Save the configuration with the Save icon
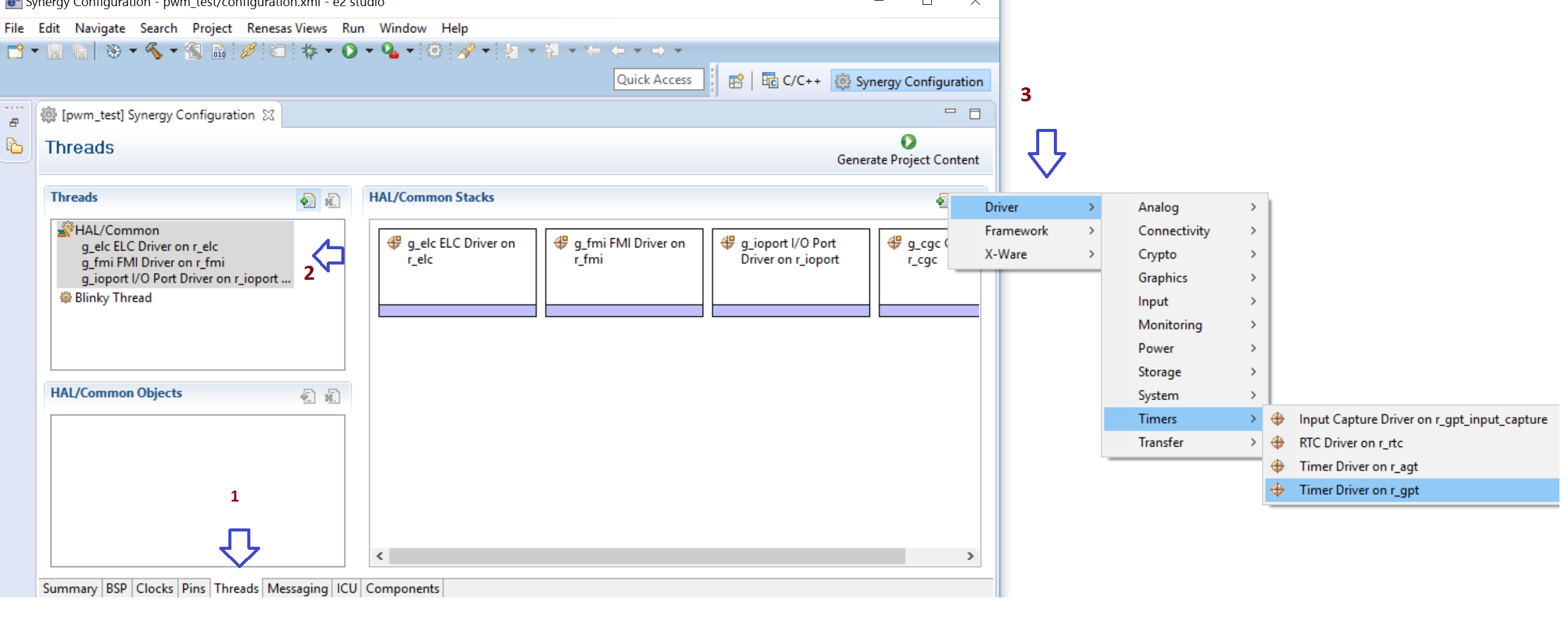Screen dimensions: 1568x617 (55, 52)
